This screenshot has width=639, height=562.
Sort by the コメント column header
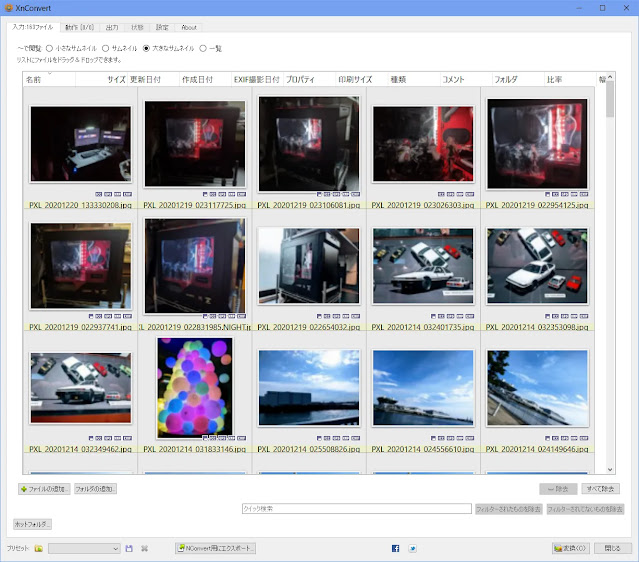point(466,79)
